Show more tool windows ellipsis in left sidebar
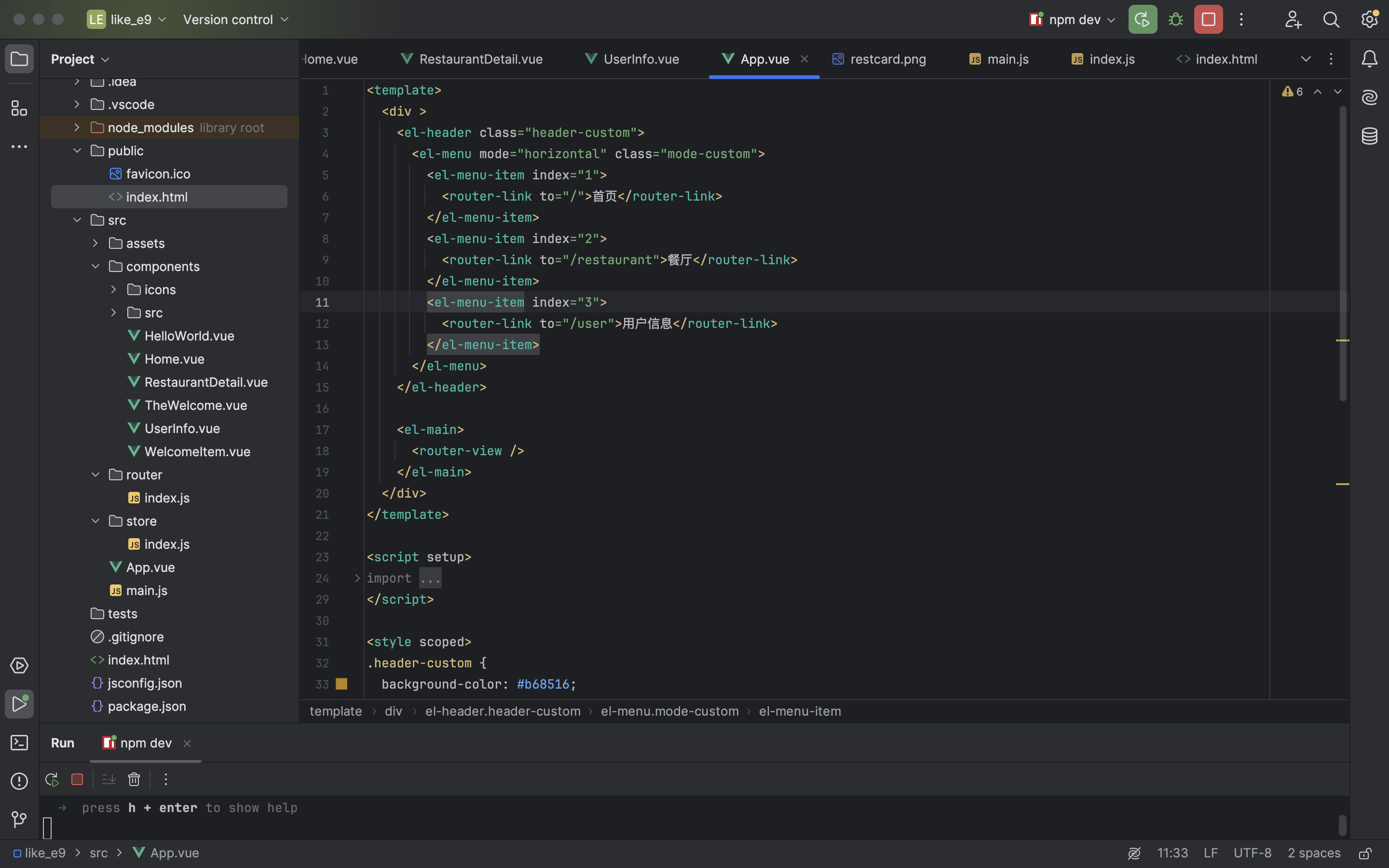The height and width of the screenshot is (868, 1389). tap(19, 147)
